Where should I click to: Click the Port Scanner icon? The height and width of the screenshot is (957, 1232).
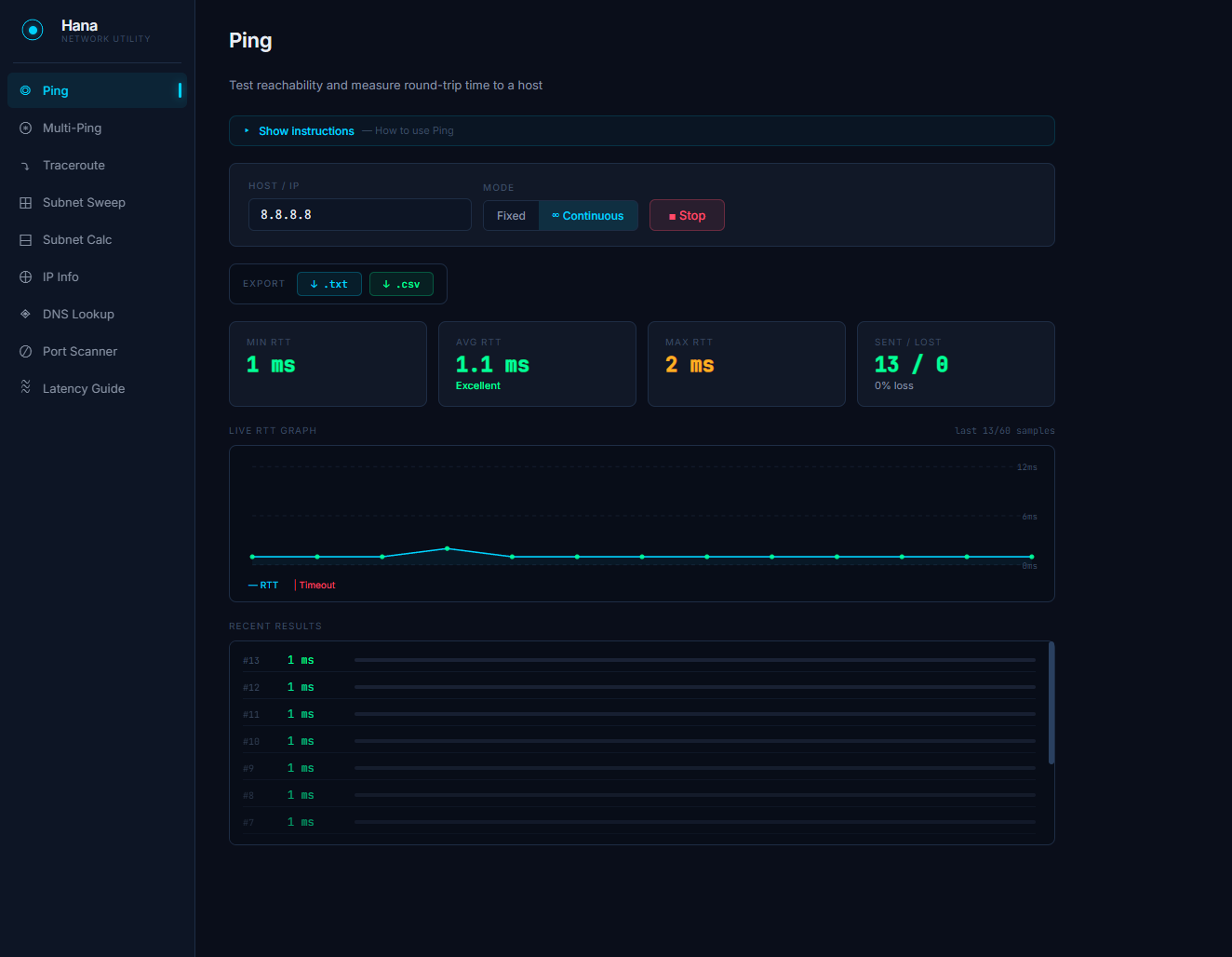[25, 351]
